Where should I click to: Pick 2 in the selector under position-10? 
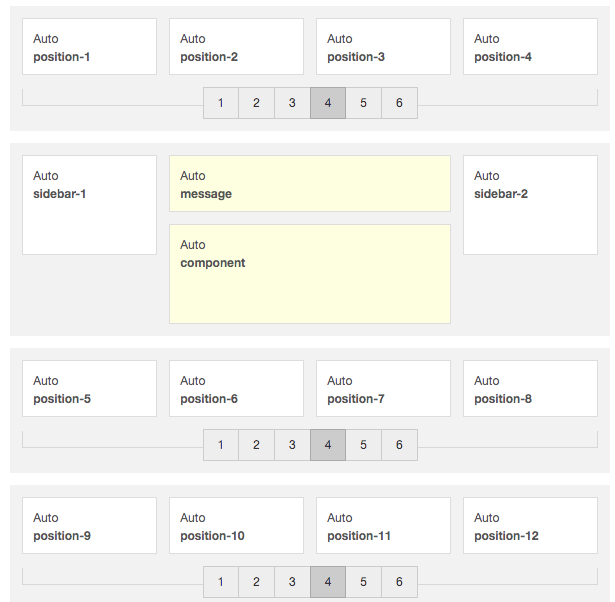click(x=256, y=582)
